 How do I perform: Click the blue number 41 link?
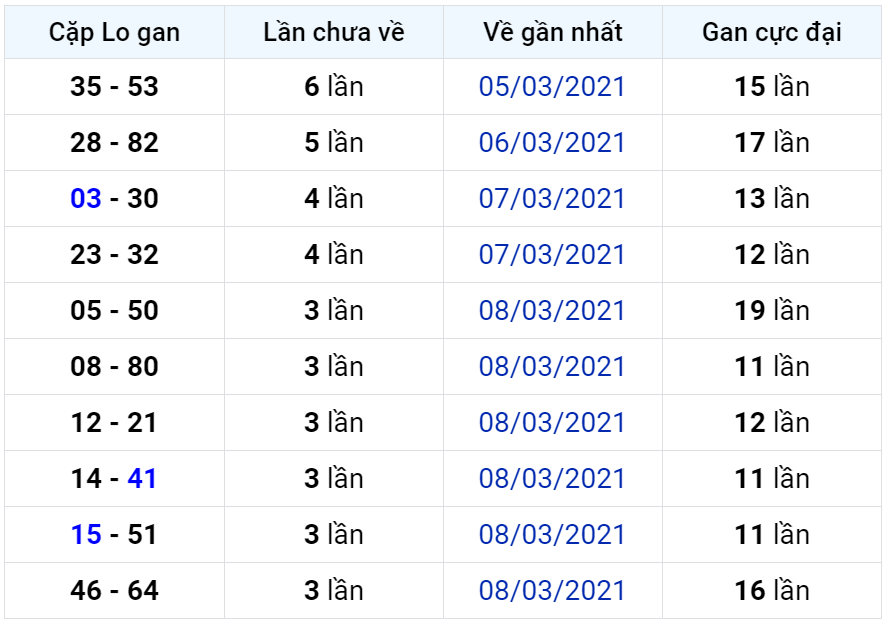[x=142, y=479]
